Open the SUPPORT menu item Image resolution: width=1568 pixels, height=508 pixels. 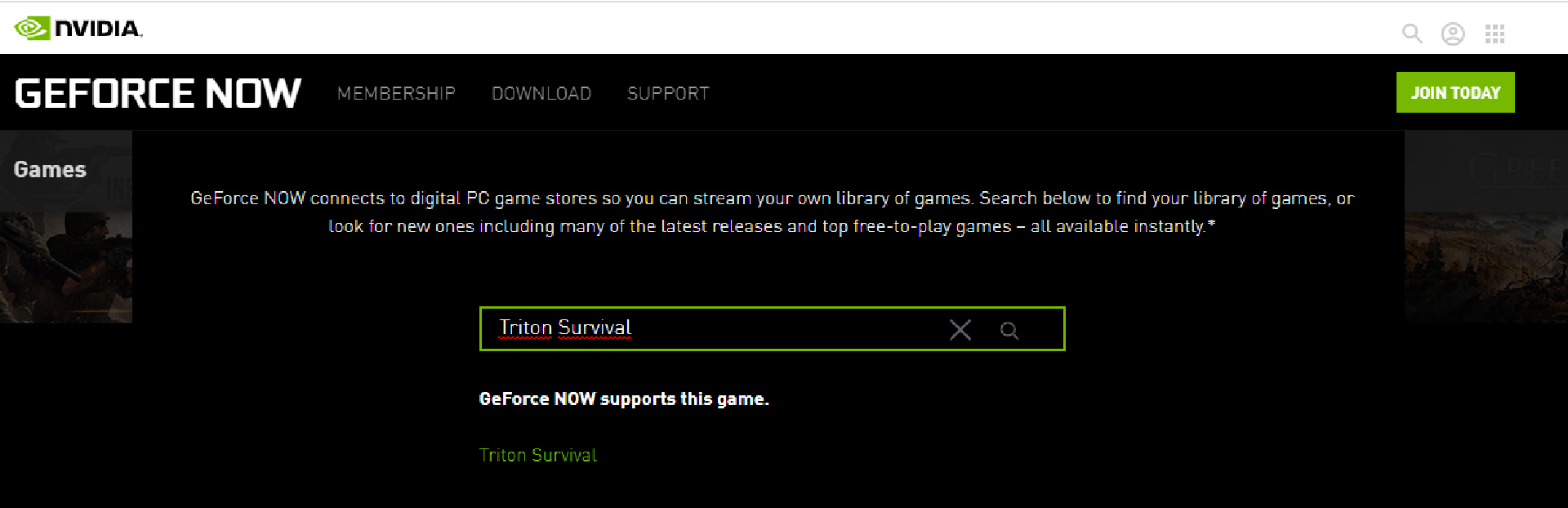(x=668, y=94)
